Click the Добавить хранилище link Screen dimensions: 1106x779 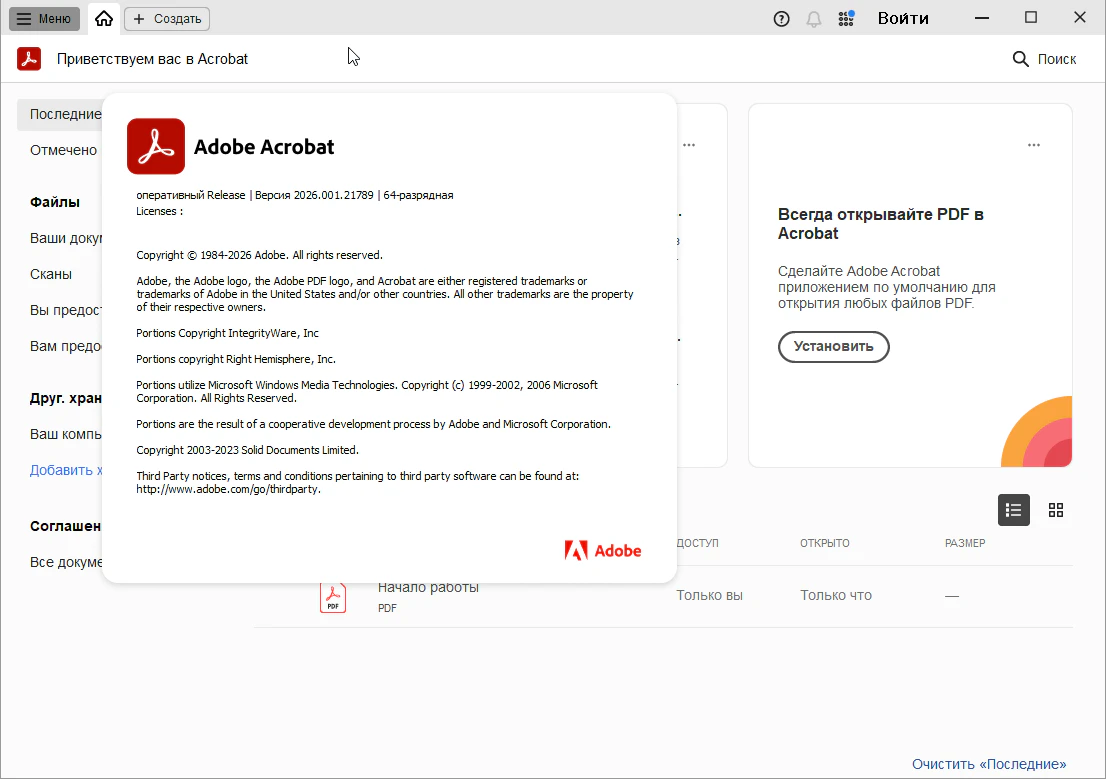pyautogui.click(x=66, y=470)
